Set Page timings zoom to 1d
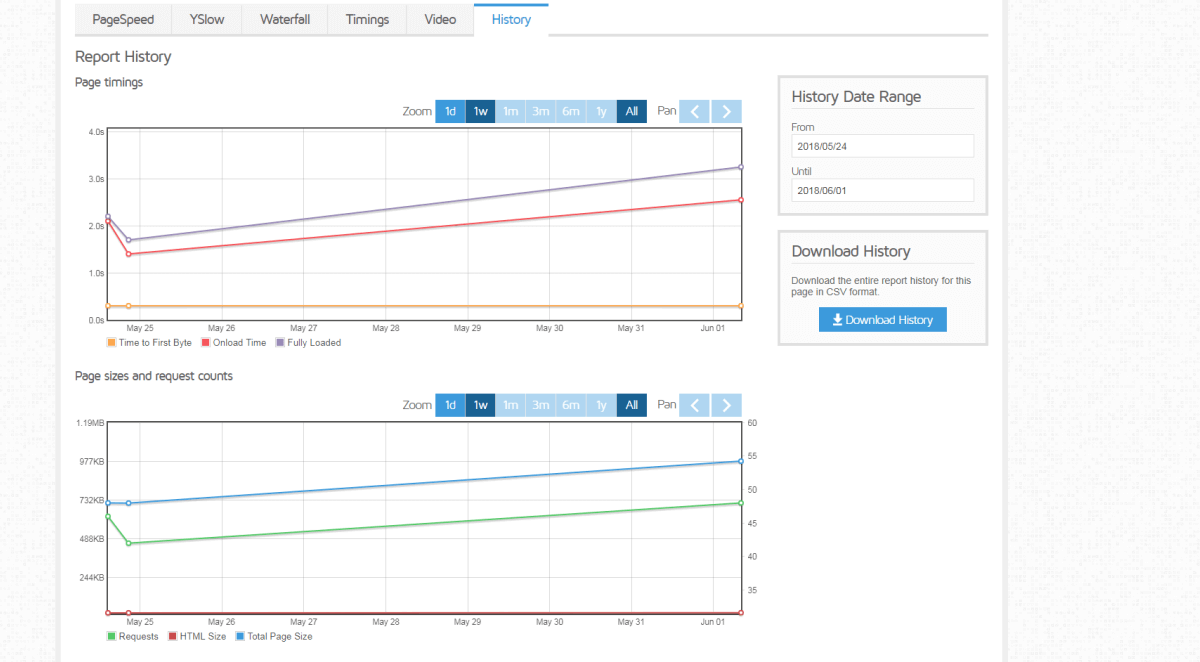Image resolution: width=1200 pixels, height=662 pixels. pyautogui.click(x=450, y=111)
